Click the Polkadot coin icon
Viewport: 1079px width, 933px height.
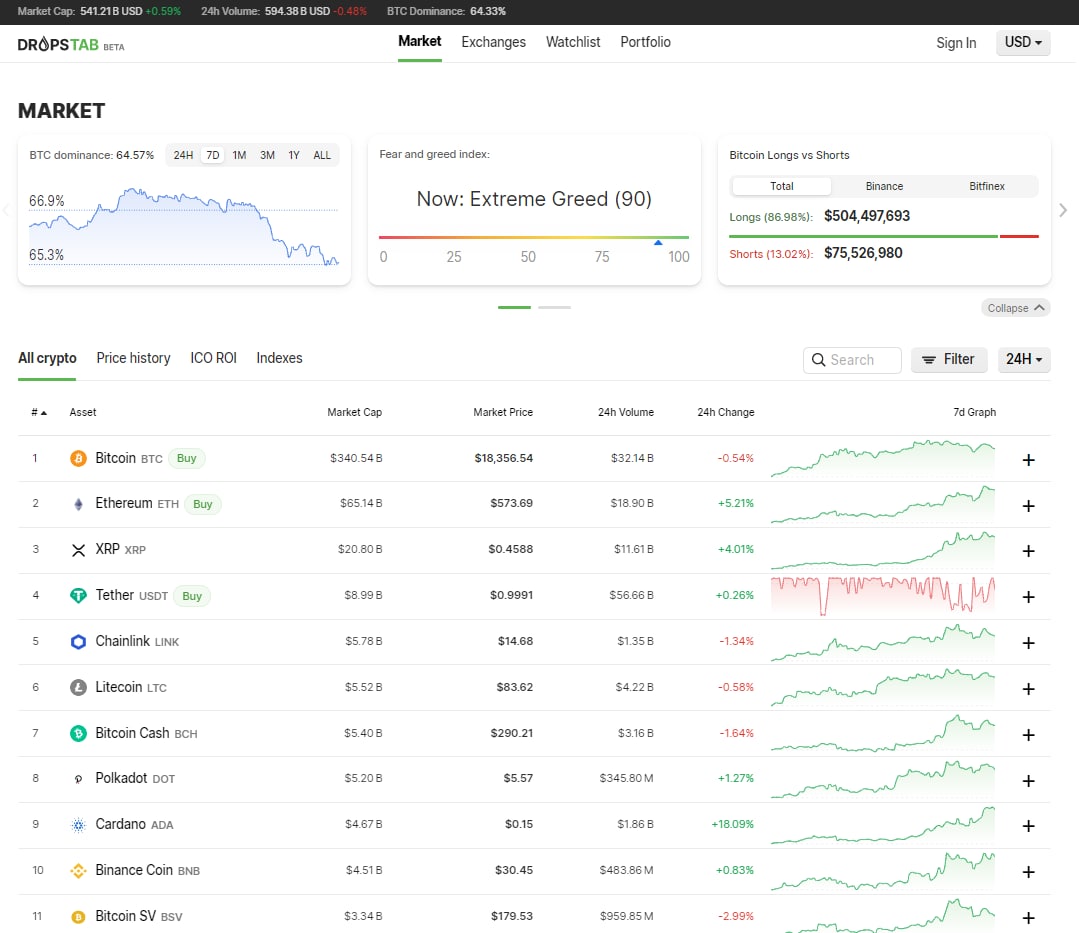(78, 779)
